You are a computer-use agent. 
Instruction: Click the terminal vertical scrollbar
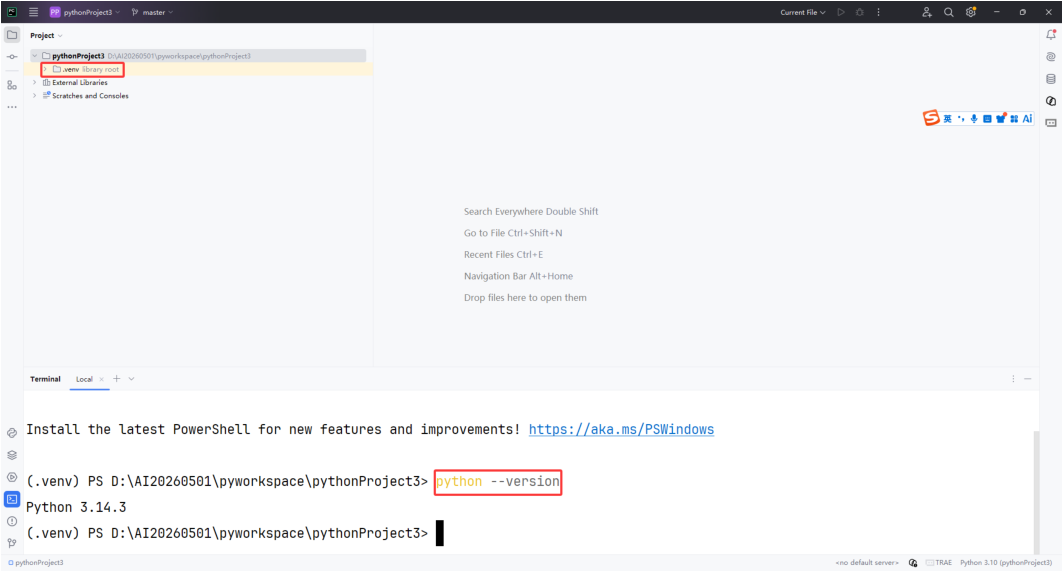[x=1036, y=492]
